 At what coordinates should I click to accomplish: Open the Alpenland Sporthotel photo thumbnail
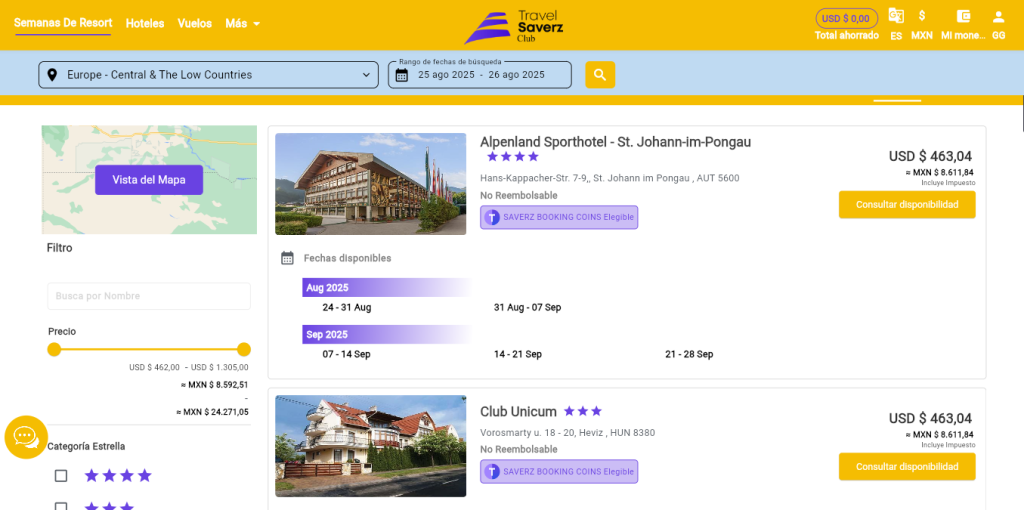tap(371, 184)
